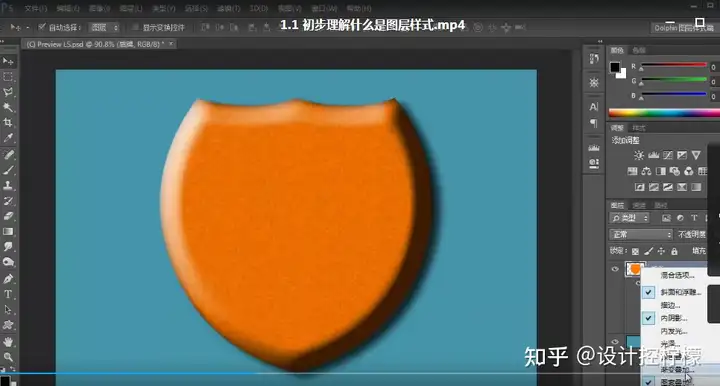Open the Character panel icon
Screen dimensions: 720x386
pos(594,107)
